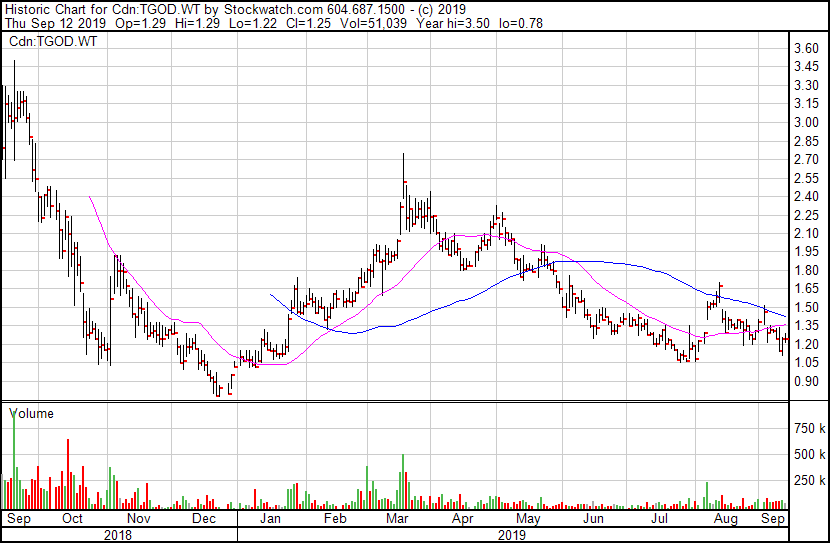830x543 pixels.
Task: Click the tallest September 2018 volume bar
Action: 14,459
